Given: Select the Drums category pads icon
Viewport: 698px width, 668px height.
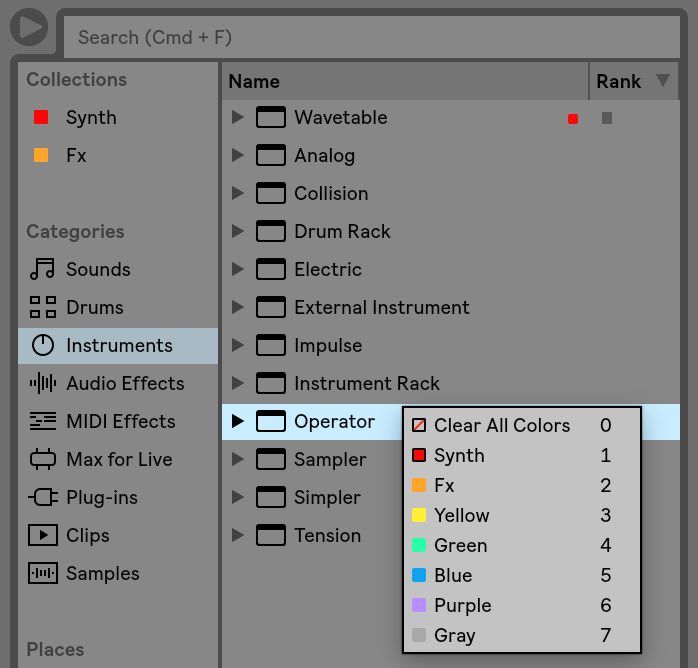Looking at the screenshot, I should coord(43,307).
